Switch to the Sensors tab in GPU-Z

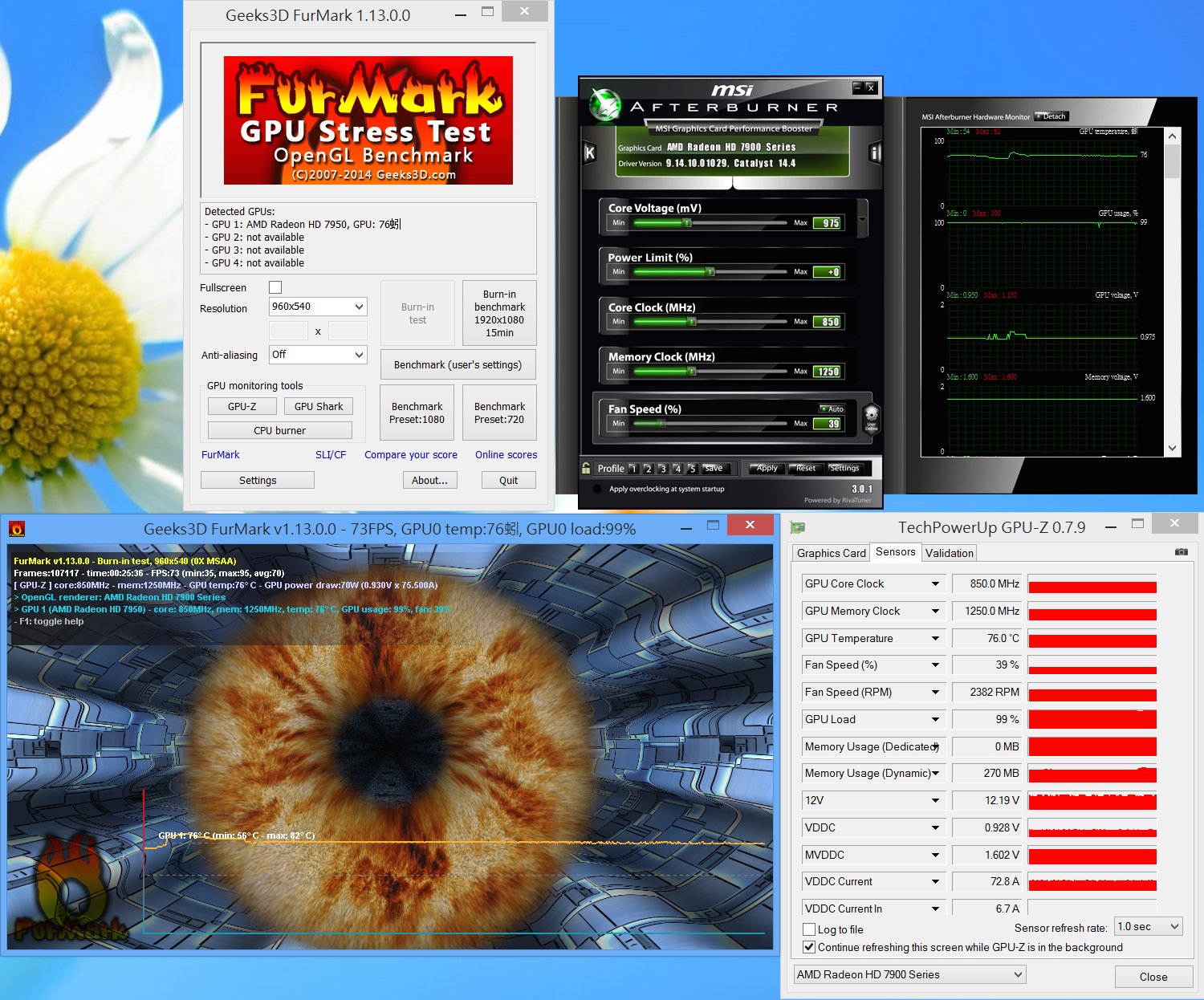tap(895, 551)
